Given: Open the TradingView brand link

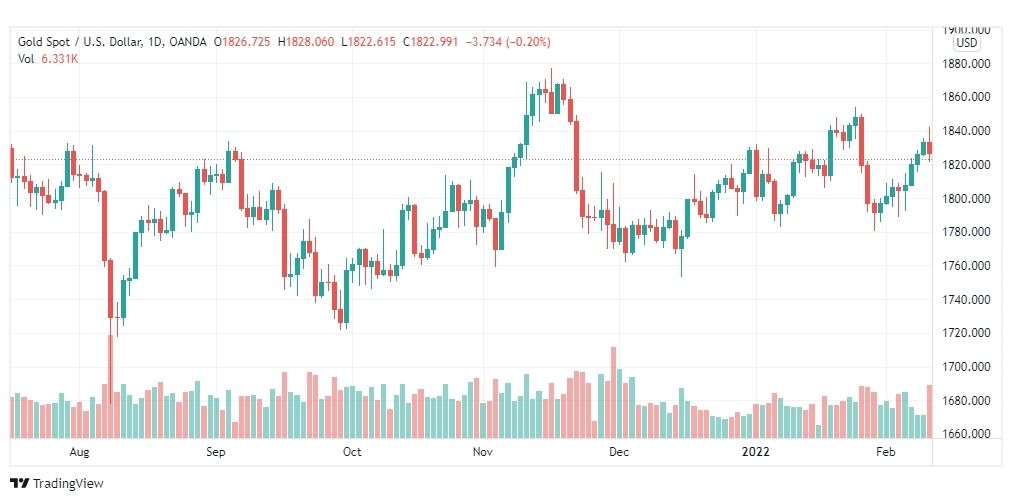Looking at the screenshot, I should click(x=57, y=483).
